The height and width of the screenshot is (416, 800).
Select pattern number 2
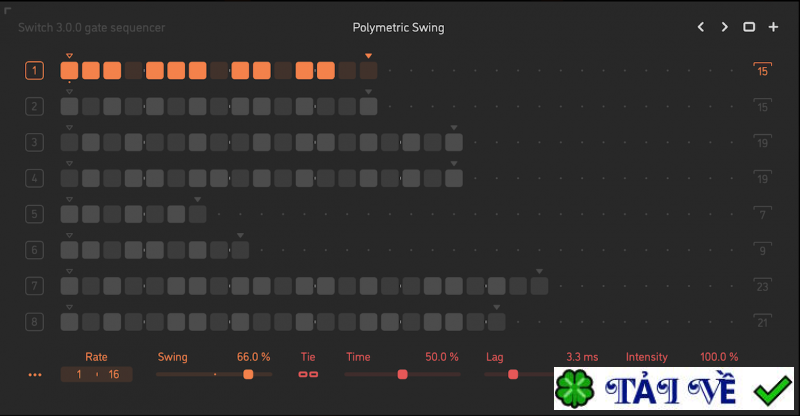coord(35,106)
